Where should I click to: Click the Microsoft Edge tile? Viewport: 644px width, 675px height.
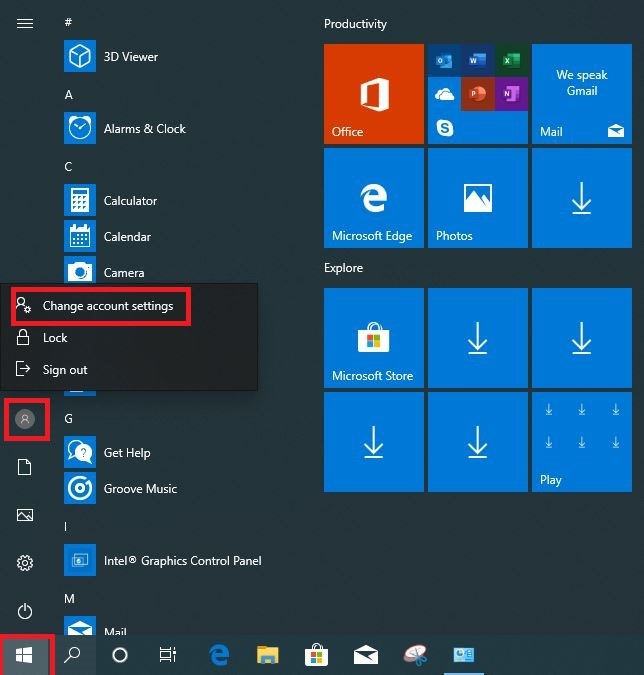(373, 197)
